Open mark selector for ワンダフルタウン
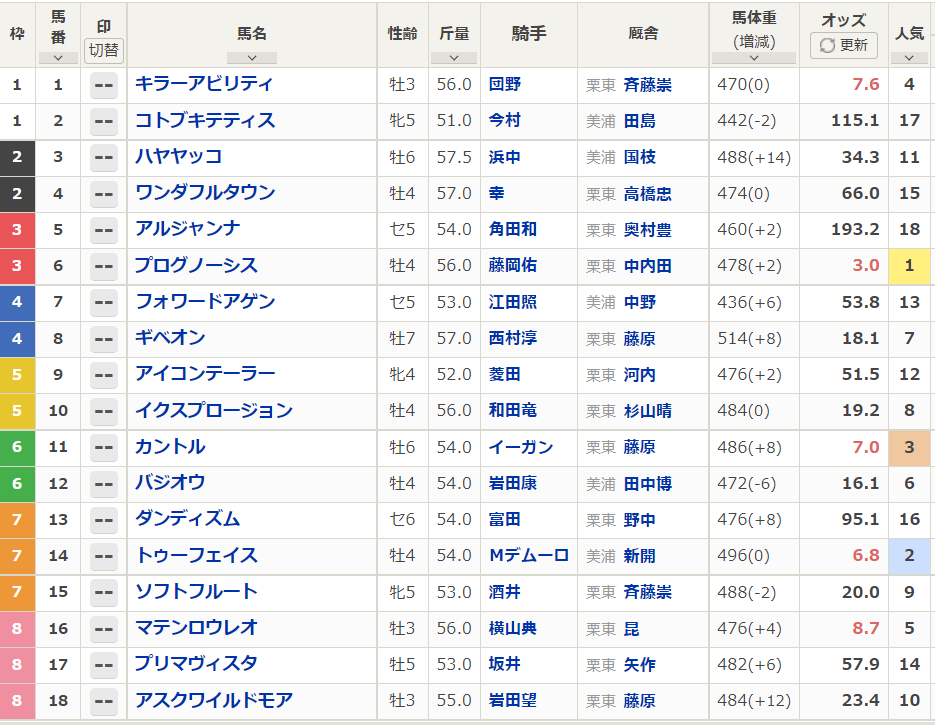 point(104,194)
